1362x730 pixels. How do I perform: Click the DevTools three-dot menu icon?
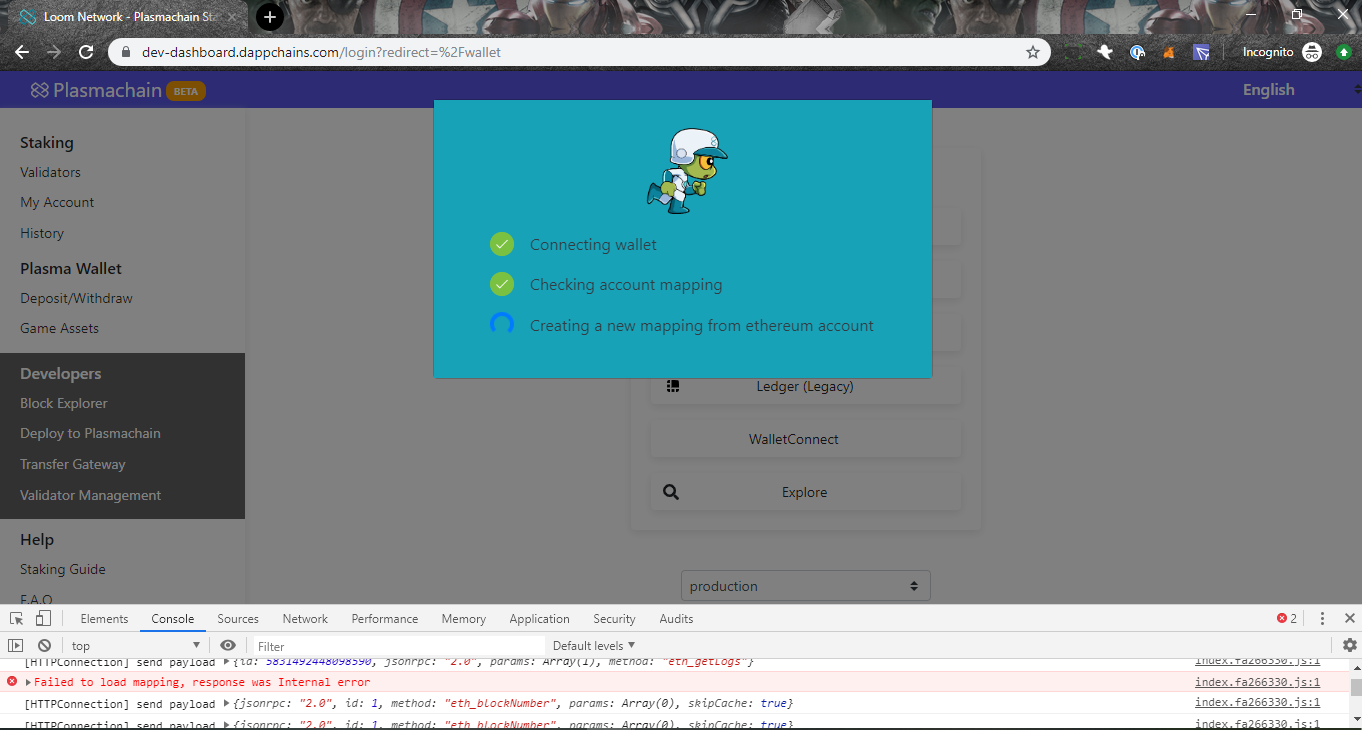point(1321,618)
